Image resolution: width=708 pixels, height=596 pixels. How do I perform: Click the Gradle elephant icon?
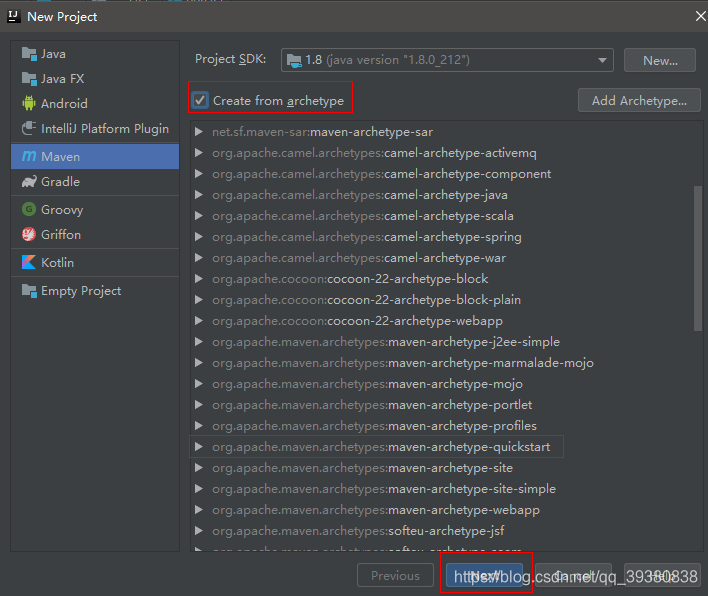[x=29, y=182]
